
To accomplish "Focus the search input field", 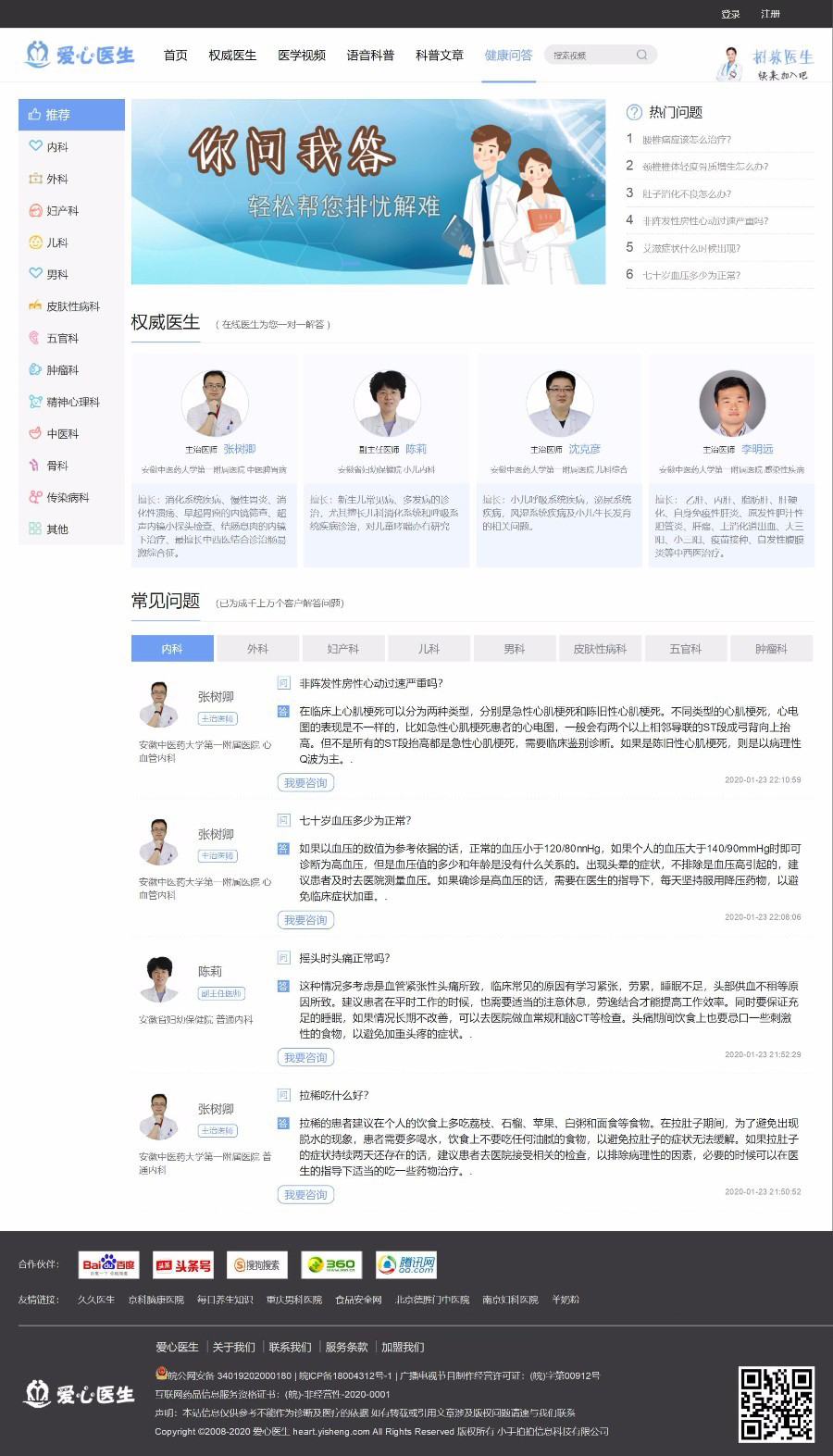I will (591, 56).
